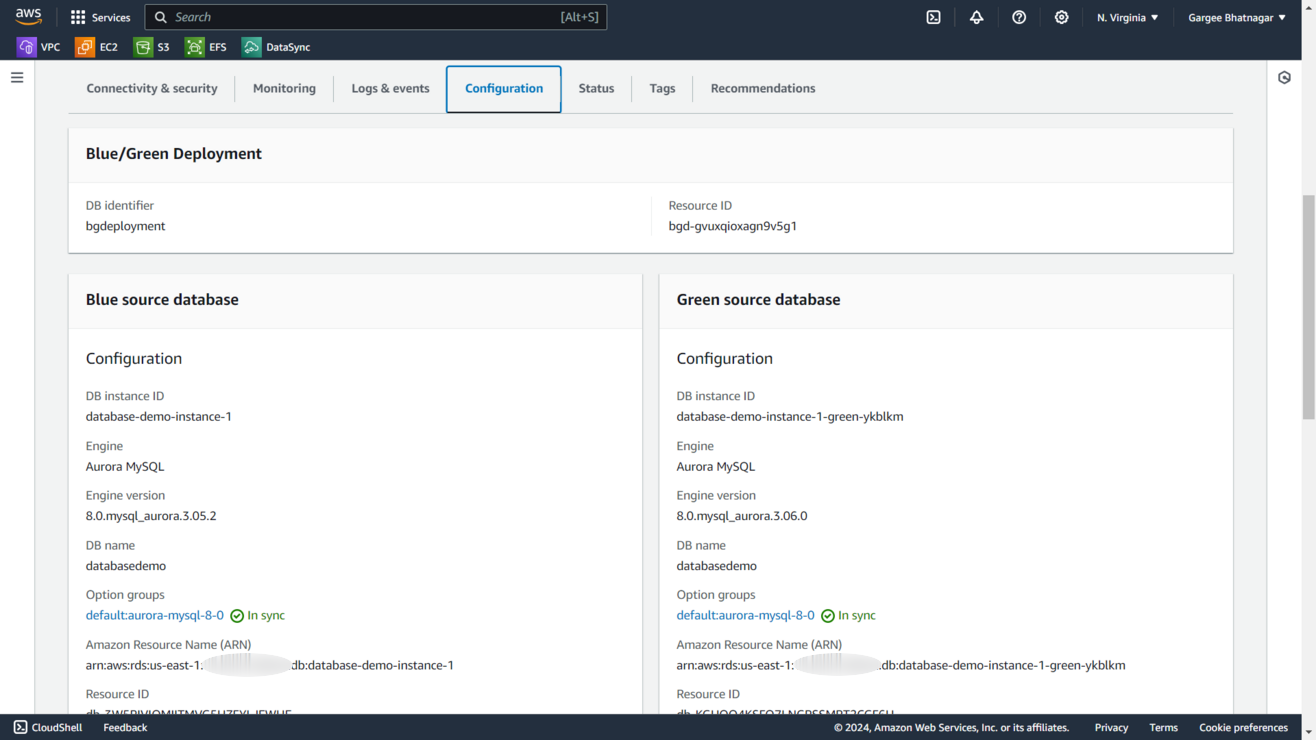Open the S3 shortcut
This screenshot has width=1316, height=740.
tap(152, 47)
